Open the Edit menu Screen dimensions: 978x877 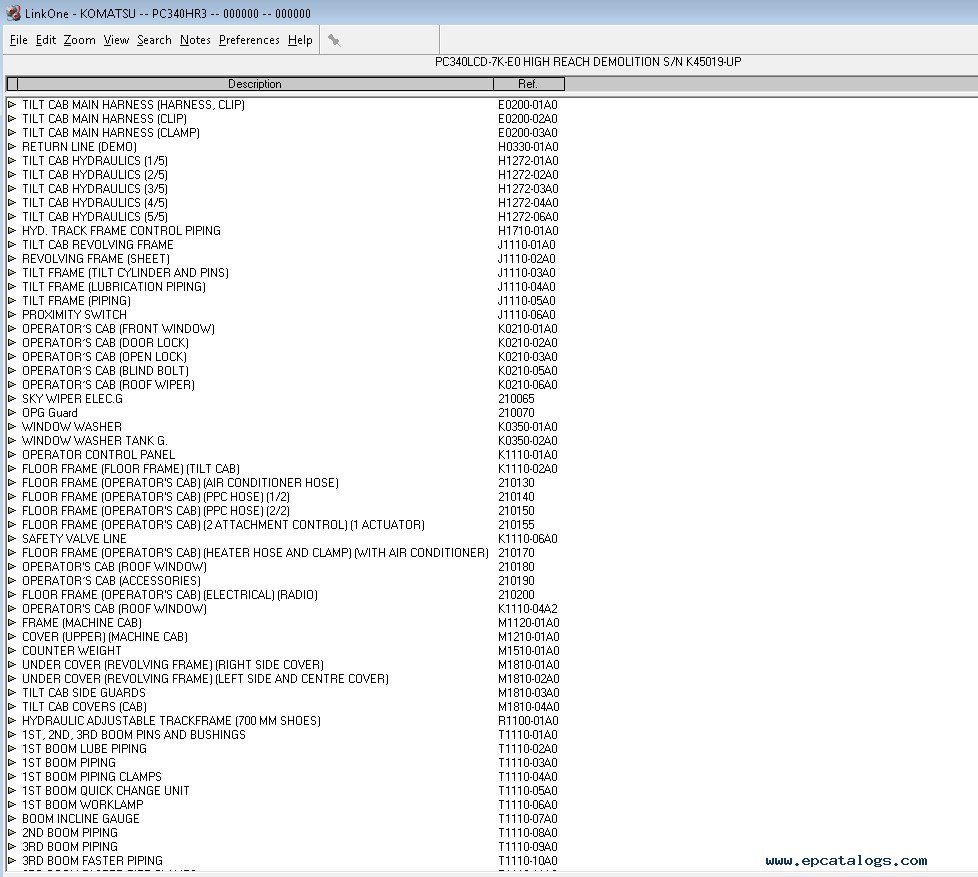click(46, 40)
